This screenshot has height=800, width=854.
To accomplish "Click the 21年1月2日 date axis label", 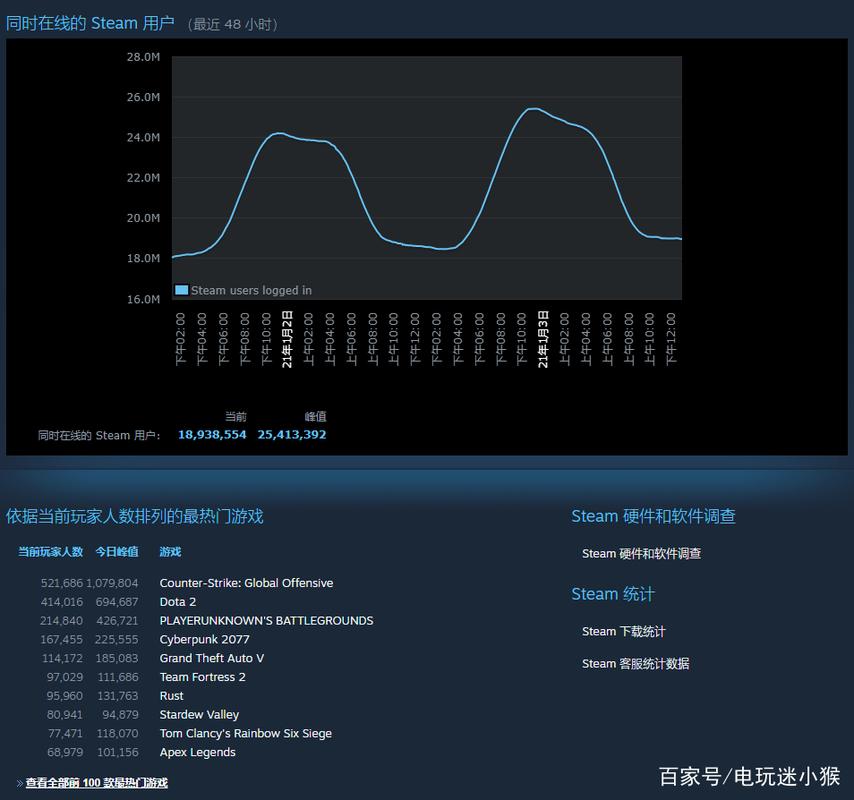I will click(x=287, y=339).
